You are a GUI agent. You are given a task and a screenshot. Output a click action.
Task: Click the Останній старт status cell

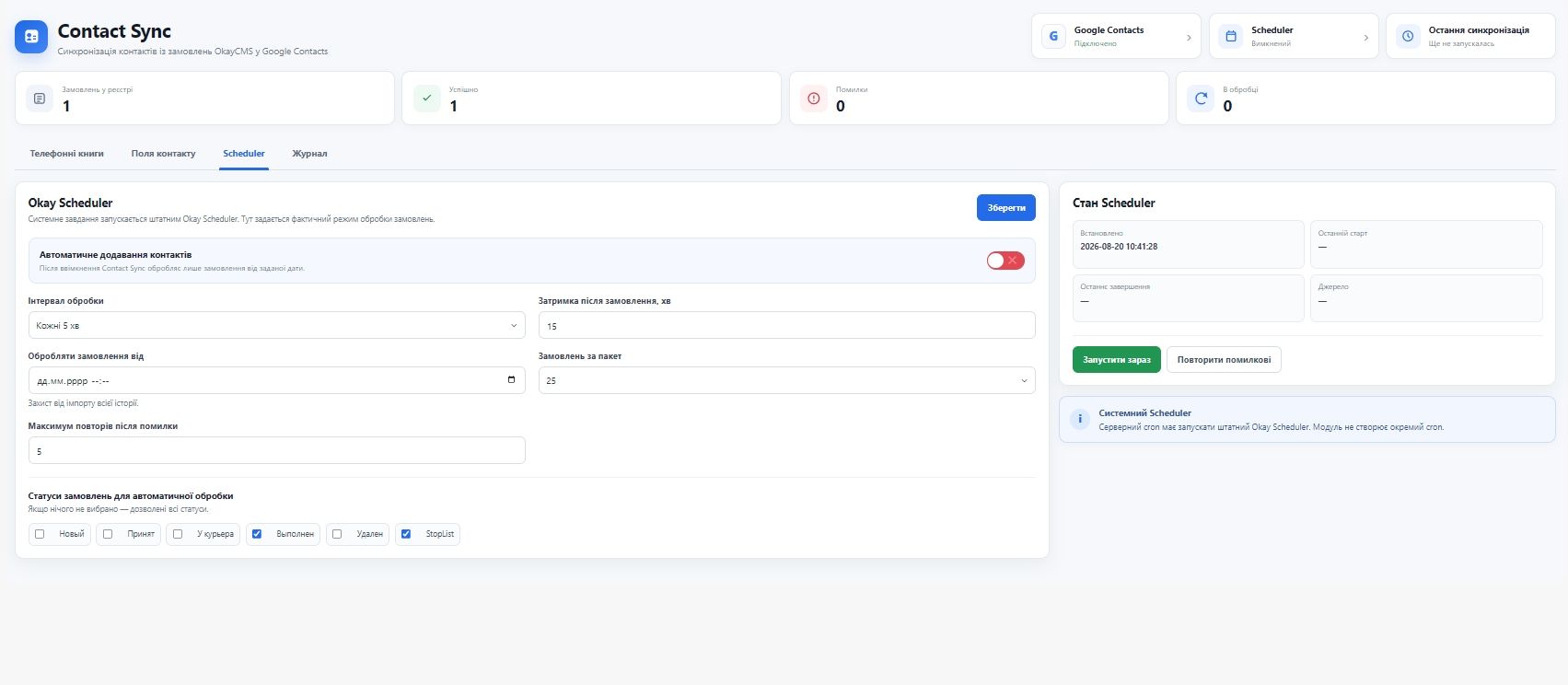tap(1426, 244)
